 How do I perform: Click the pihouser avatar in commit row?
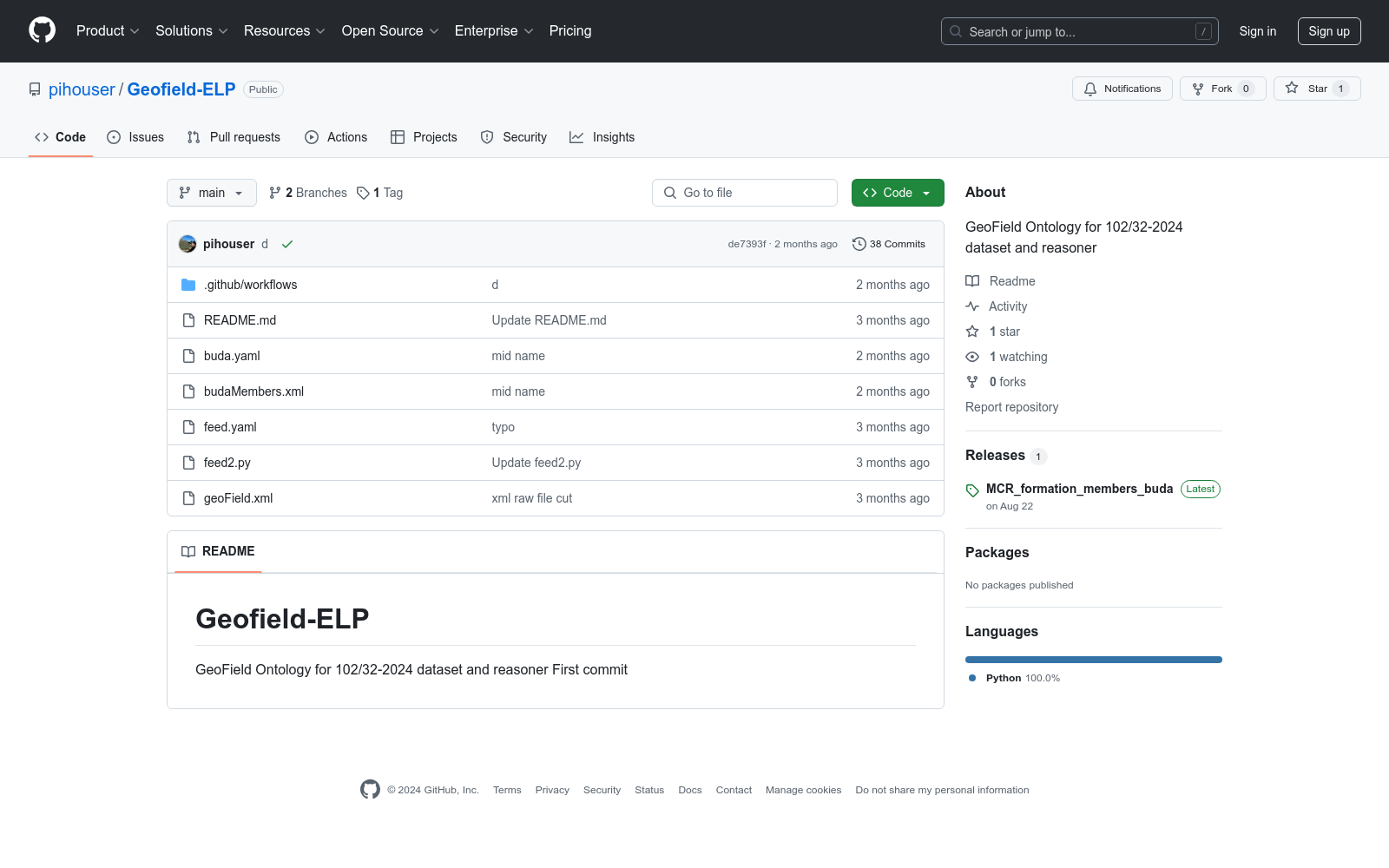pyautogui.click(x=188, y=244)
